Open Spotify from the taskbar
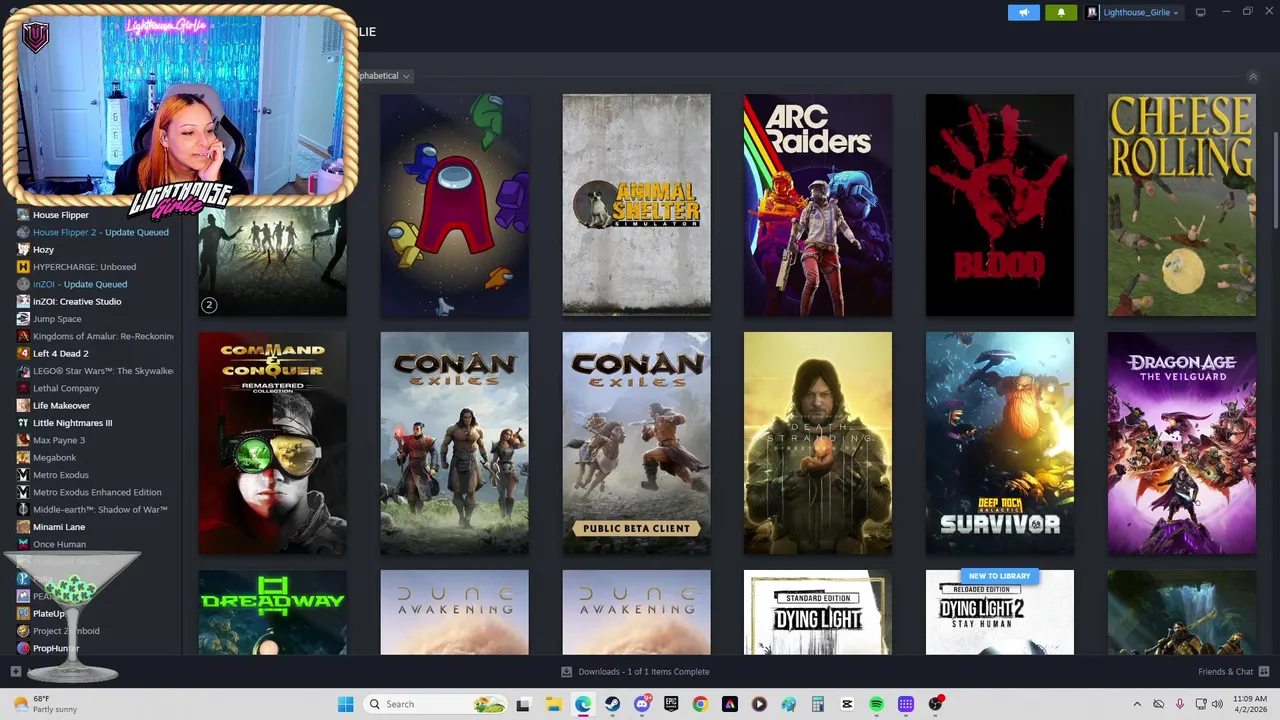 tap(876, 704)
